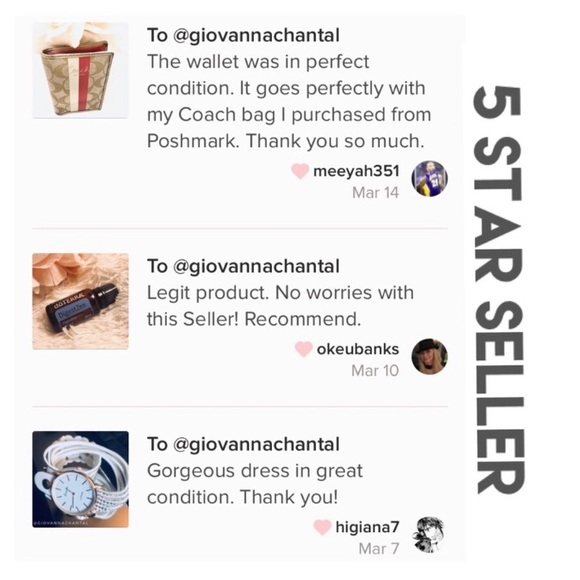This screenshot has height=580, width=580.
Task: Open meeyah351's basketball player avatar
Action: [x=429, y=179]
